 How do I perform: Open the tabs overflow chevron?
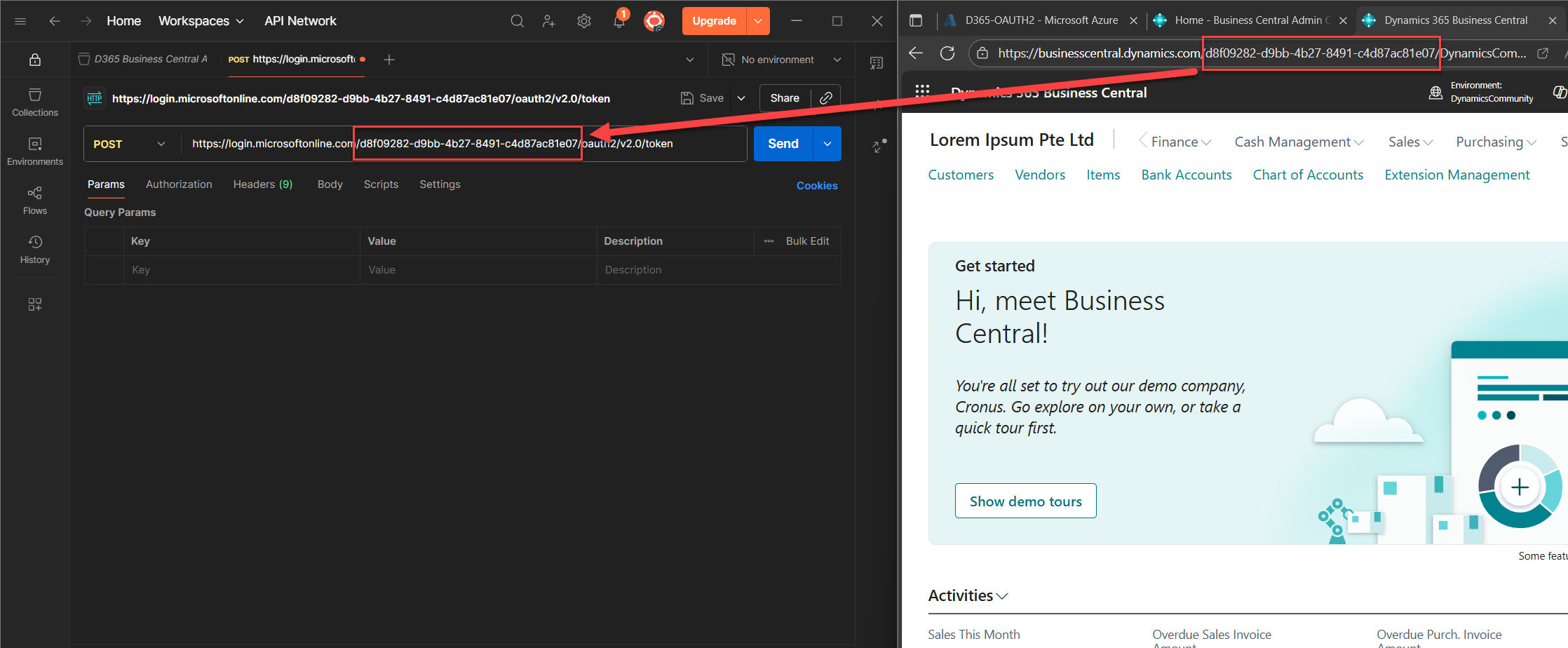point(690,60)
